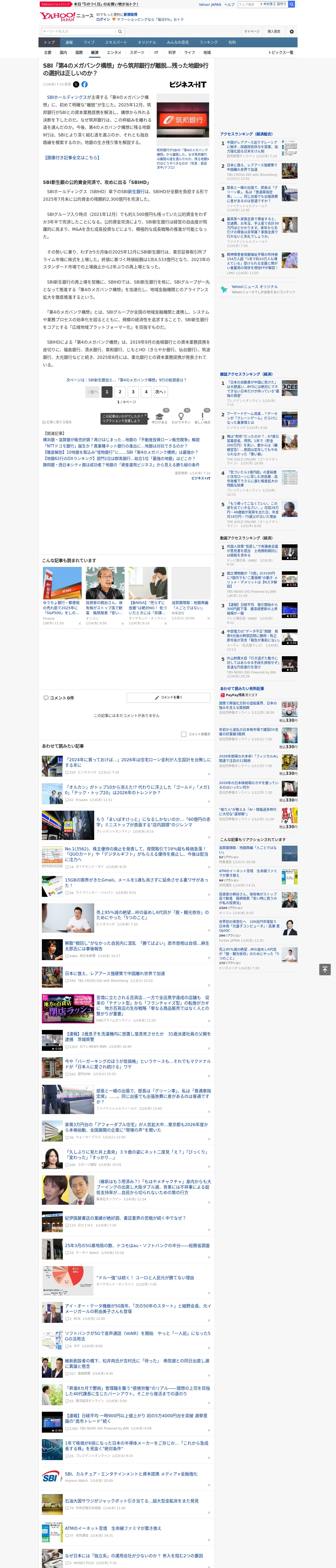Click the マイページ button
This screenshot has height=1568, width=336.
coord(251,31)
